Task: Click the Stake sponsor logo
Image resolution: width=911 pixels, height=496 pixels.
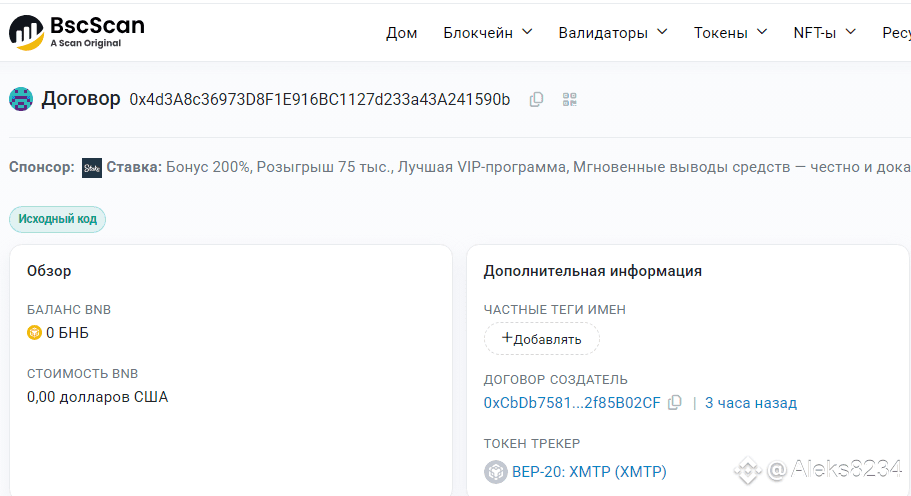Action: (x=92, y=167)
